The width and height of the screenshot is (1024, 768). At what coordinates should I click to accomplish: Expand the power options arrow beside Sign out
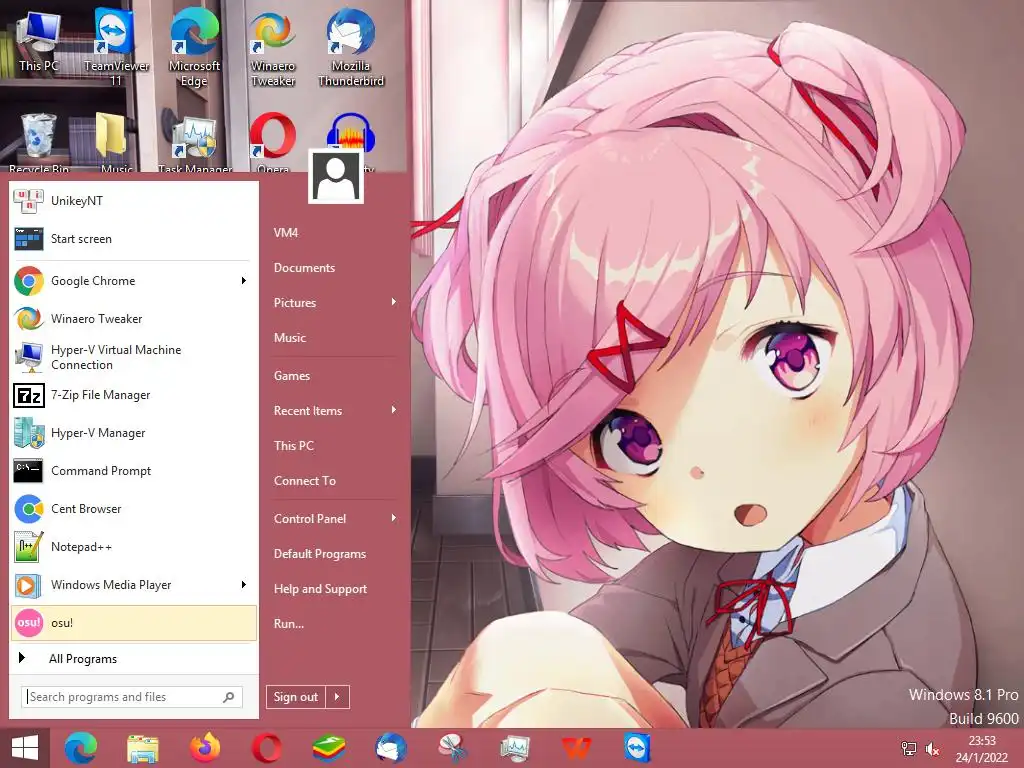point(338,697)
